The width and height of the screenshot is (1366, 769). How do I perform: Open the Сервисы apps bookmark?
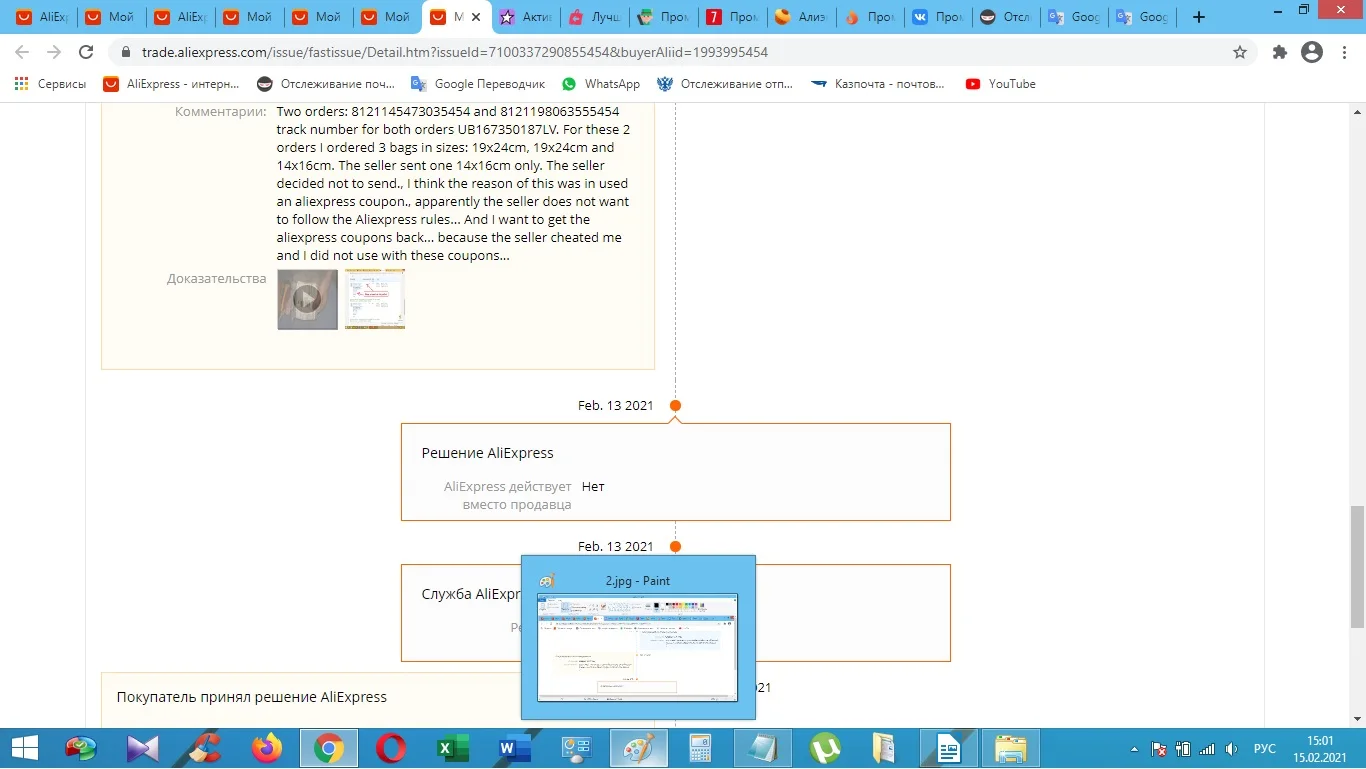click(50, 84)
